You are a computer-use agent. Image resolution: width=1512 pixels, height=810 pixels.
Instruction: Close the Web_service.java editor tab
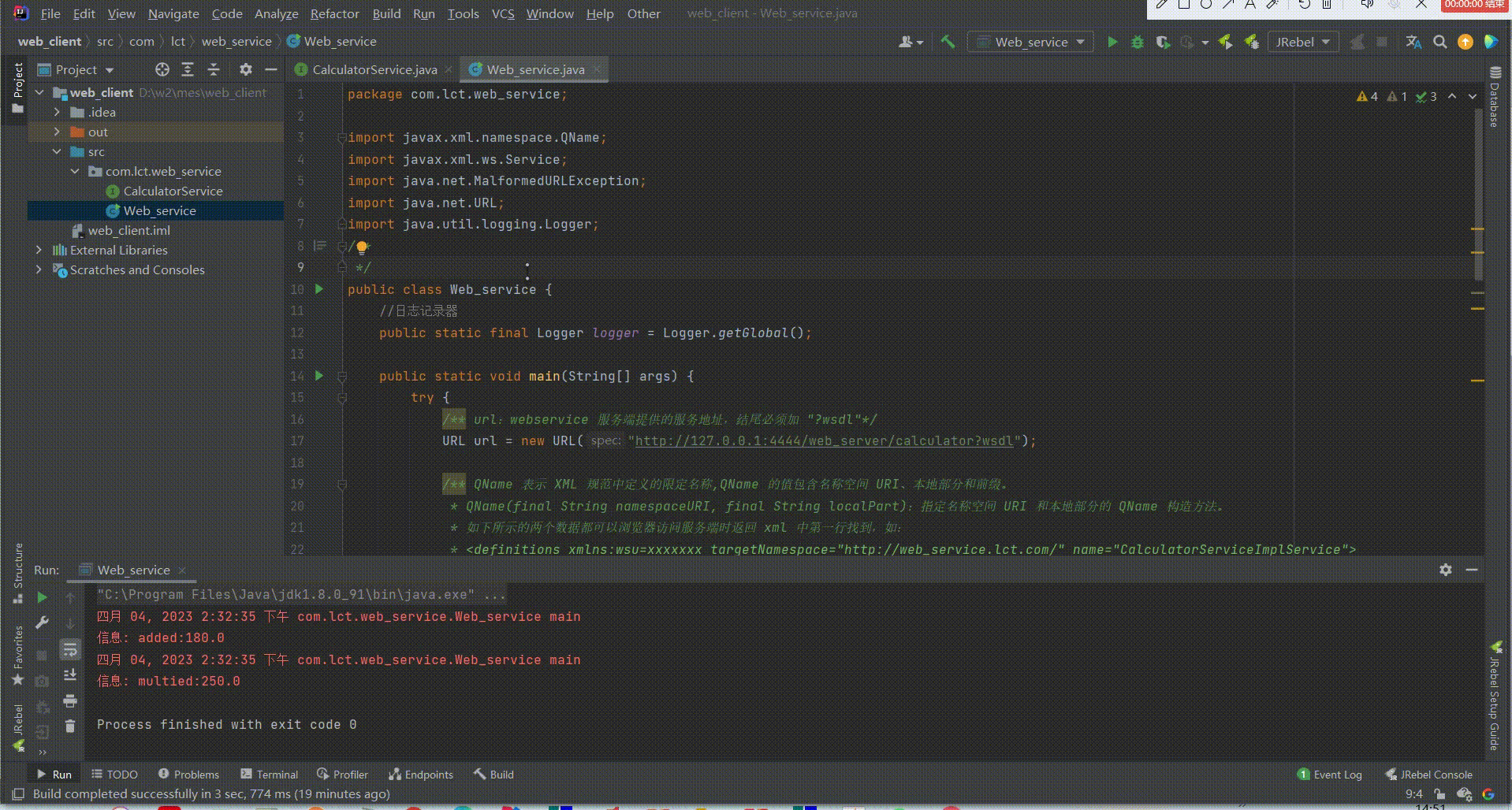coord(597,69)
